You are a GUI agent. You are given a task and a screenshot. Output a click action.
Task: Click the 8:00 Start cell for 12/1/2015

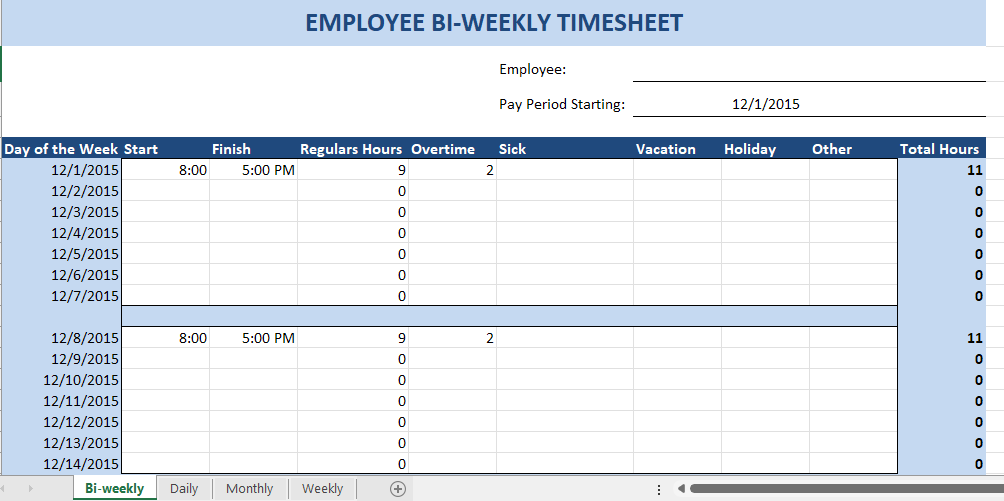click(x=165, y=170)
